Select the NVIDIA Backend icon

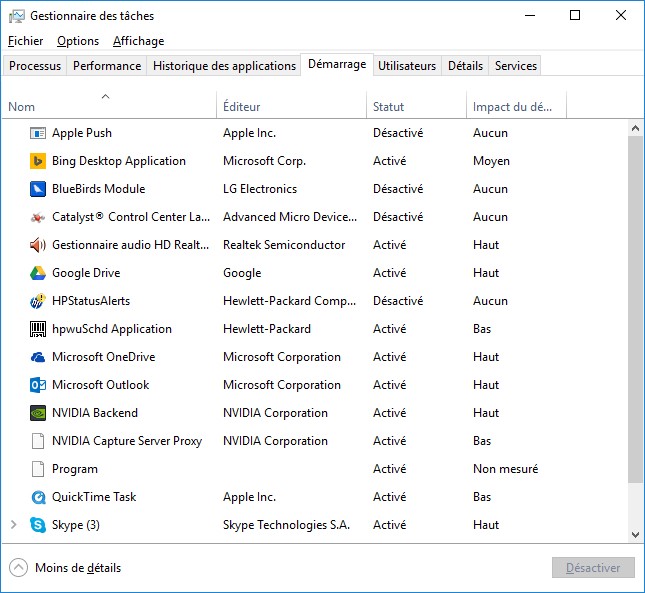click(38, 413)
